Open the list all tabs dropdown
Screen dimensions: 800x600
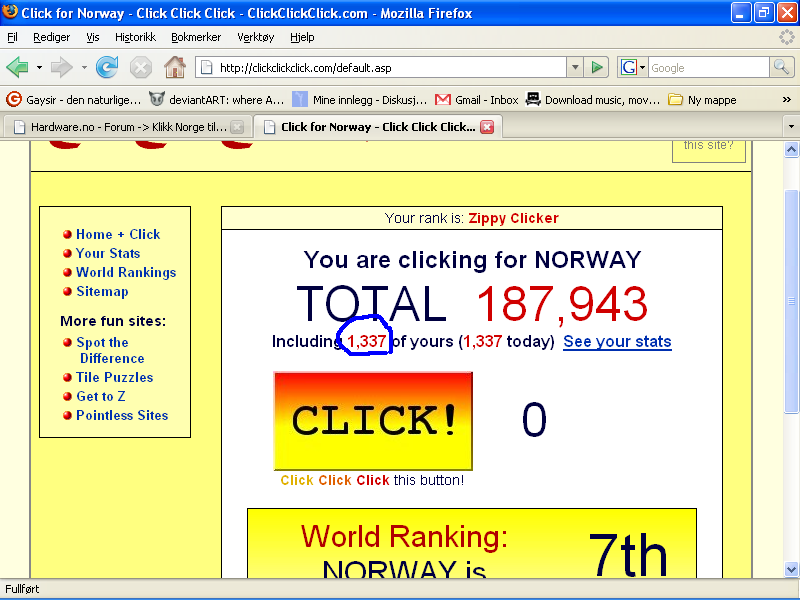[x=791, y=127]
